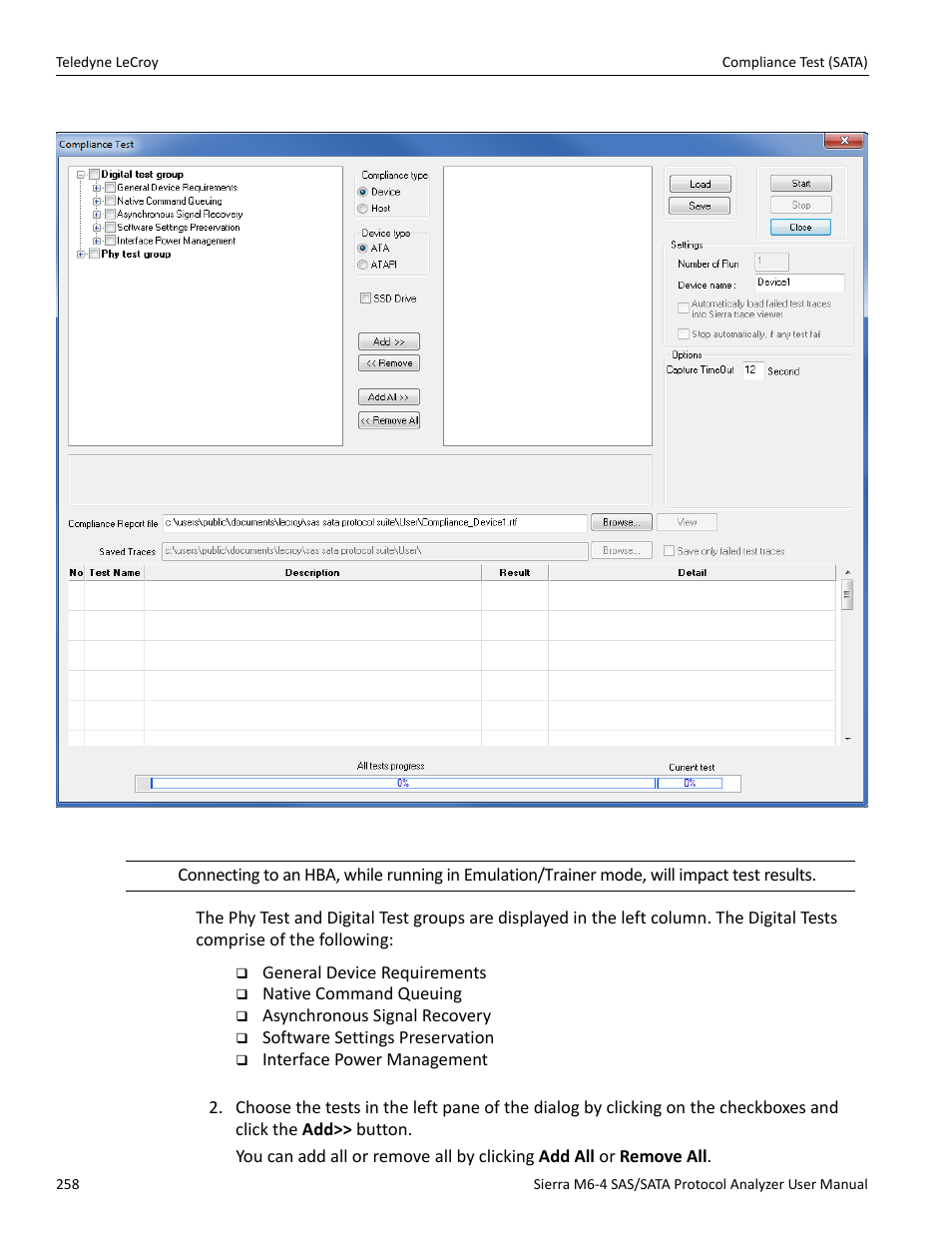Screen dimensions: 952x1233
Task: Check Interface Power Management checkbox
Action: click(110, 241)
